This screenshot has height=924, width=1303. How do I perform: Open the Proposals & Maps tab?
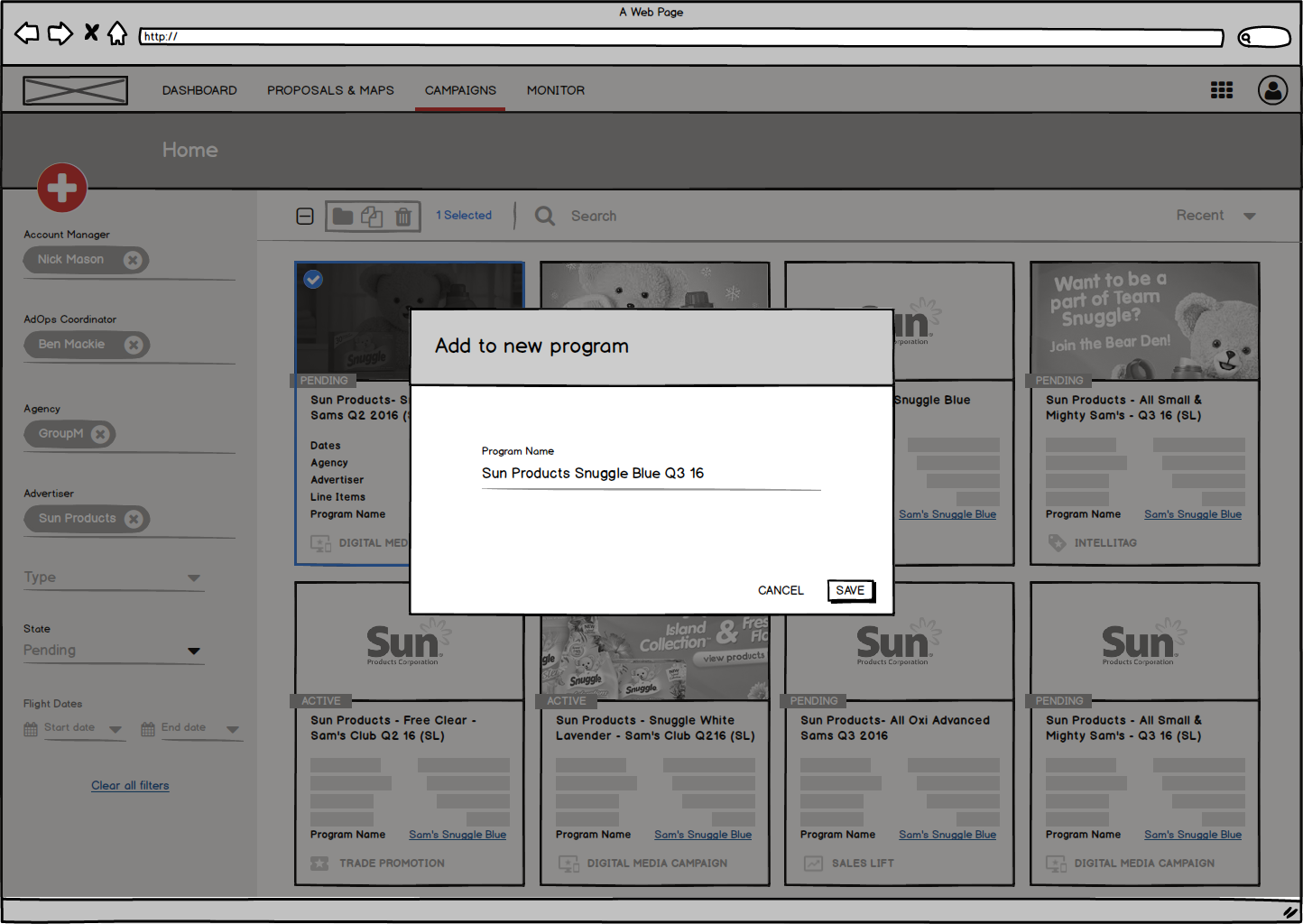330,90
